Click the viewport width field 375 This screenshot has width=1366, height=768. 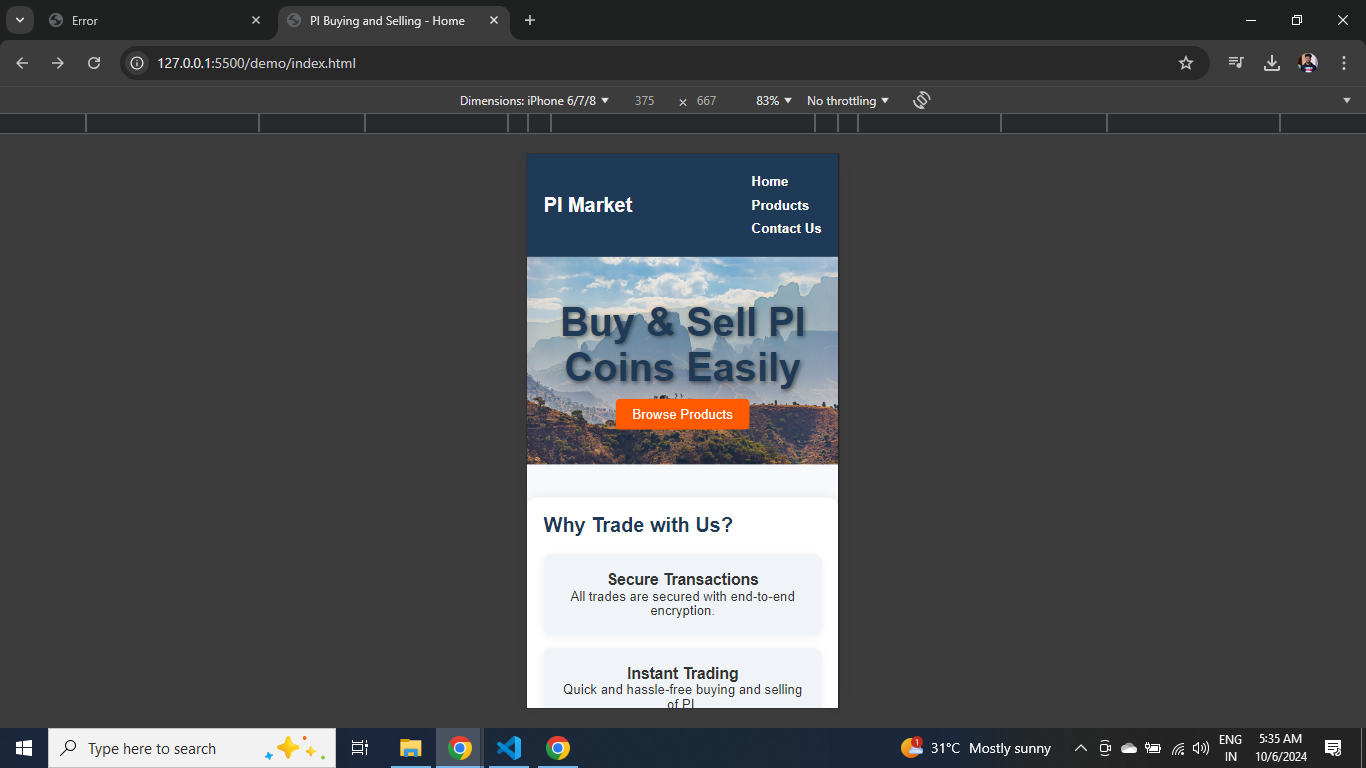coord(645,101)
